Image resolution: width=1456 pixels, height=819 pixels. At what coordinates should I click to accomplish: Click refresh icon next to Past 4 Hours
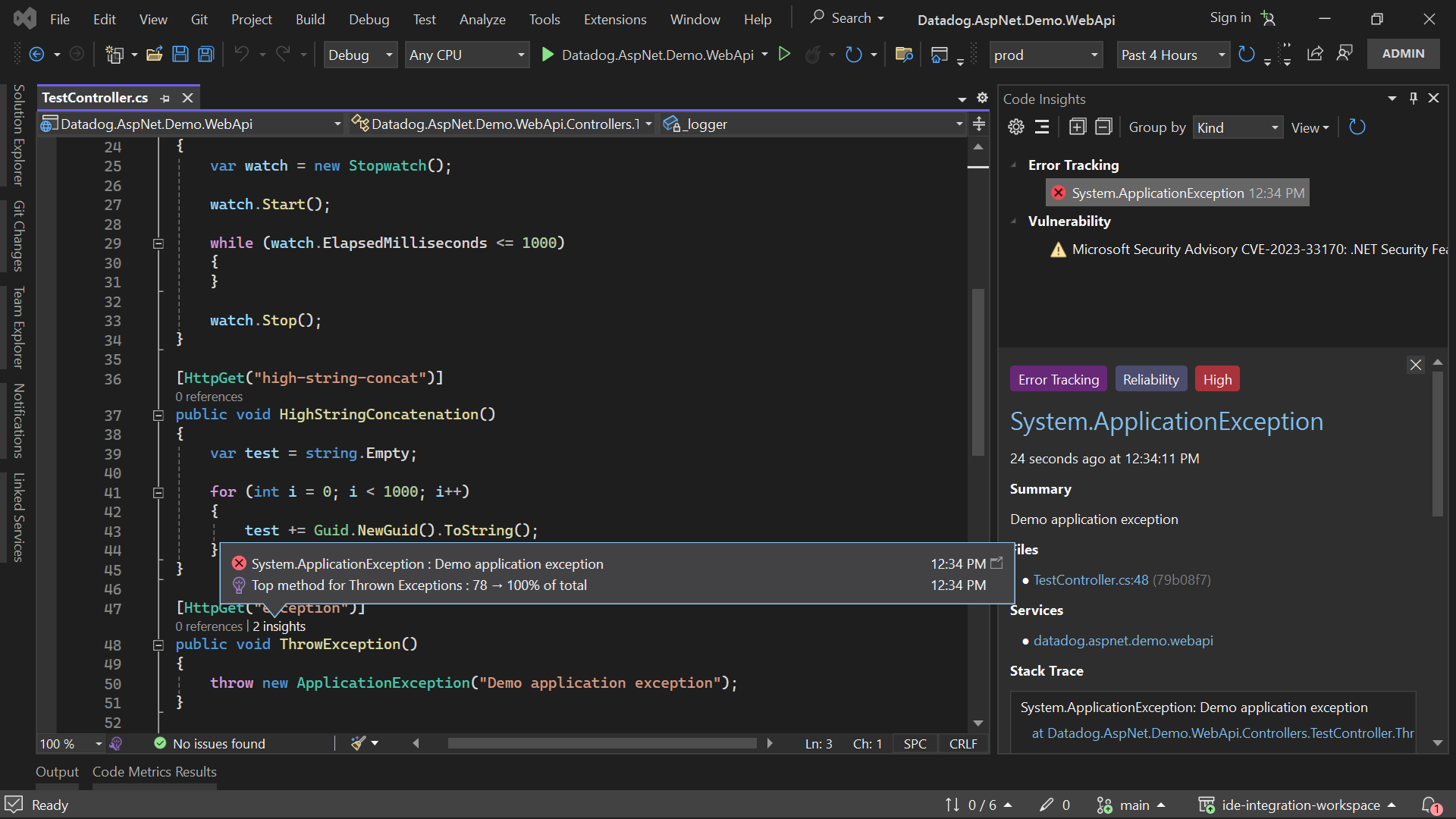coord(1246,54)
